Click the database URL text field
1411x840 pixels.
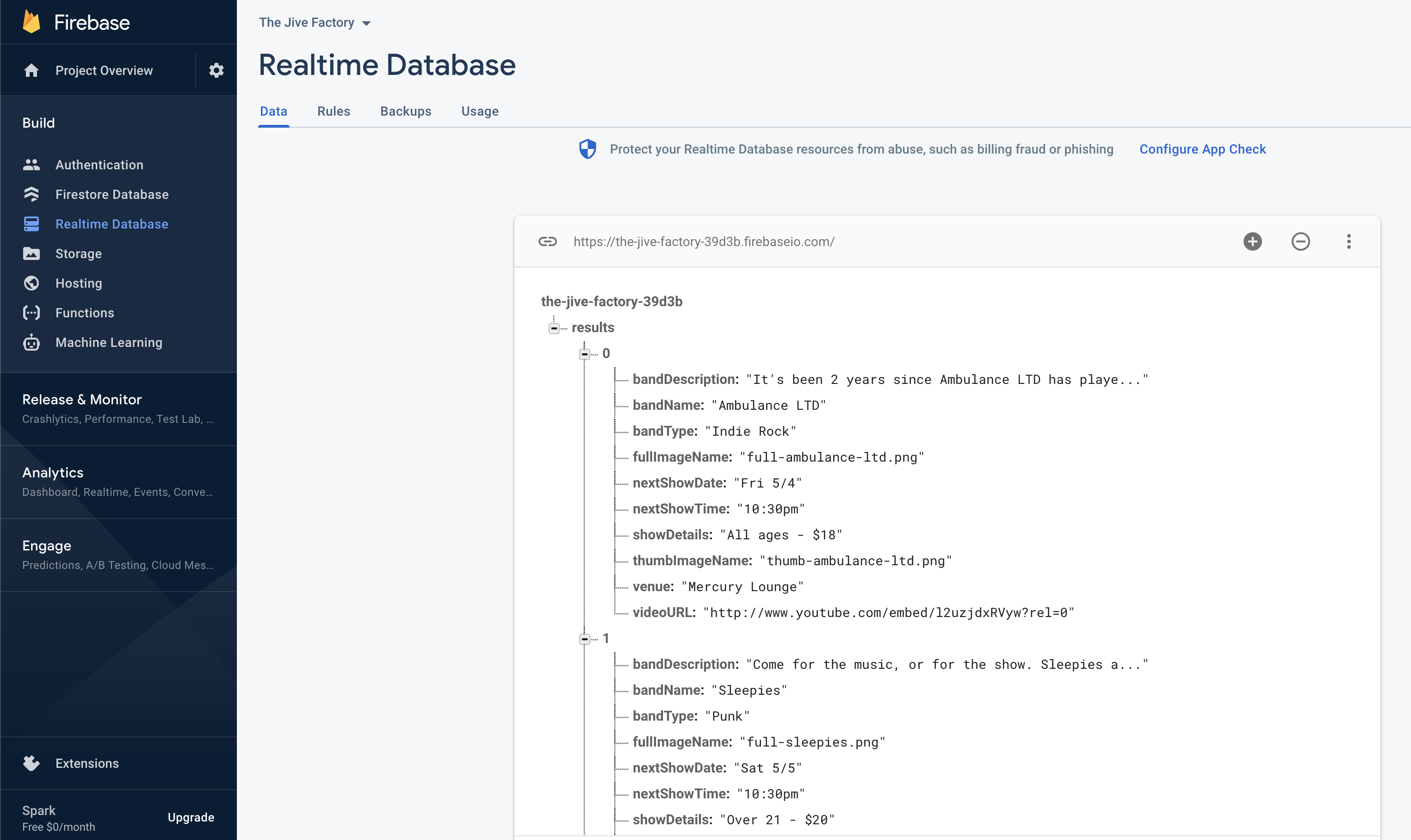pos(704,242)
